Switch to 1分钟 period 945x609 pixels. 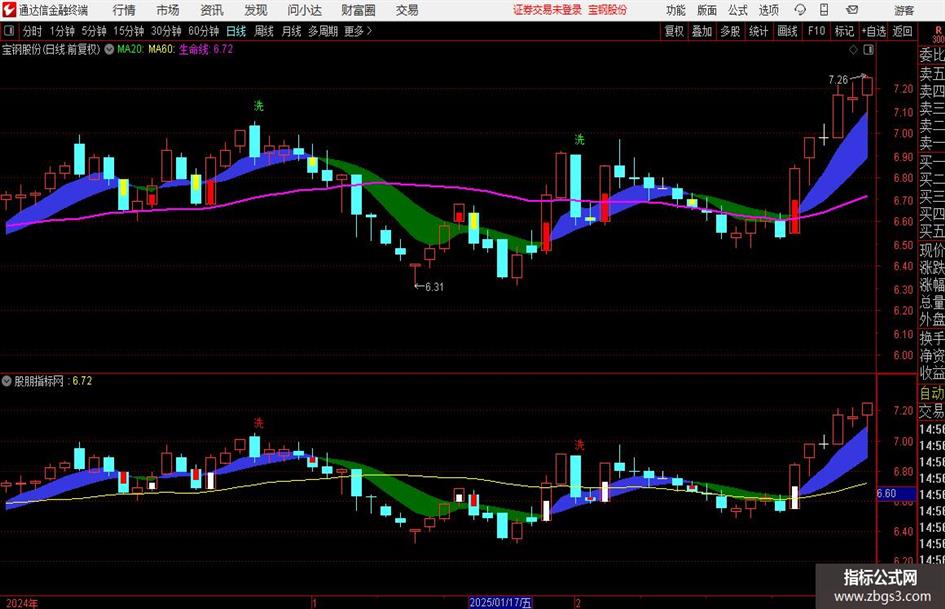[x=62, y=31]
